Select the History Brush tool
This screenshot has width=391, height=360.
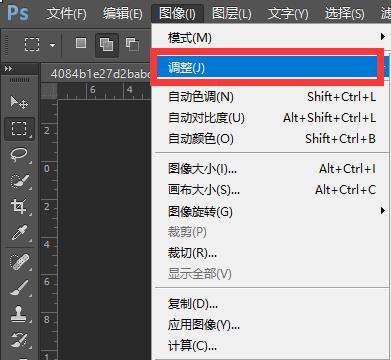point(19,340)
